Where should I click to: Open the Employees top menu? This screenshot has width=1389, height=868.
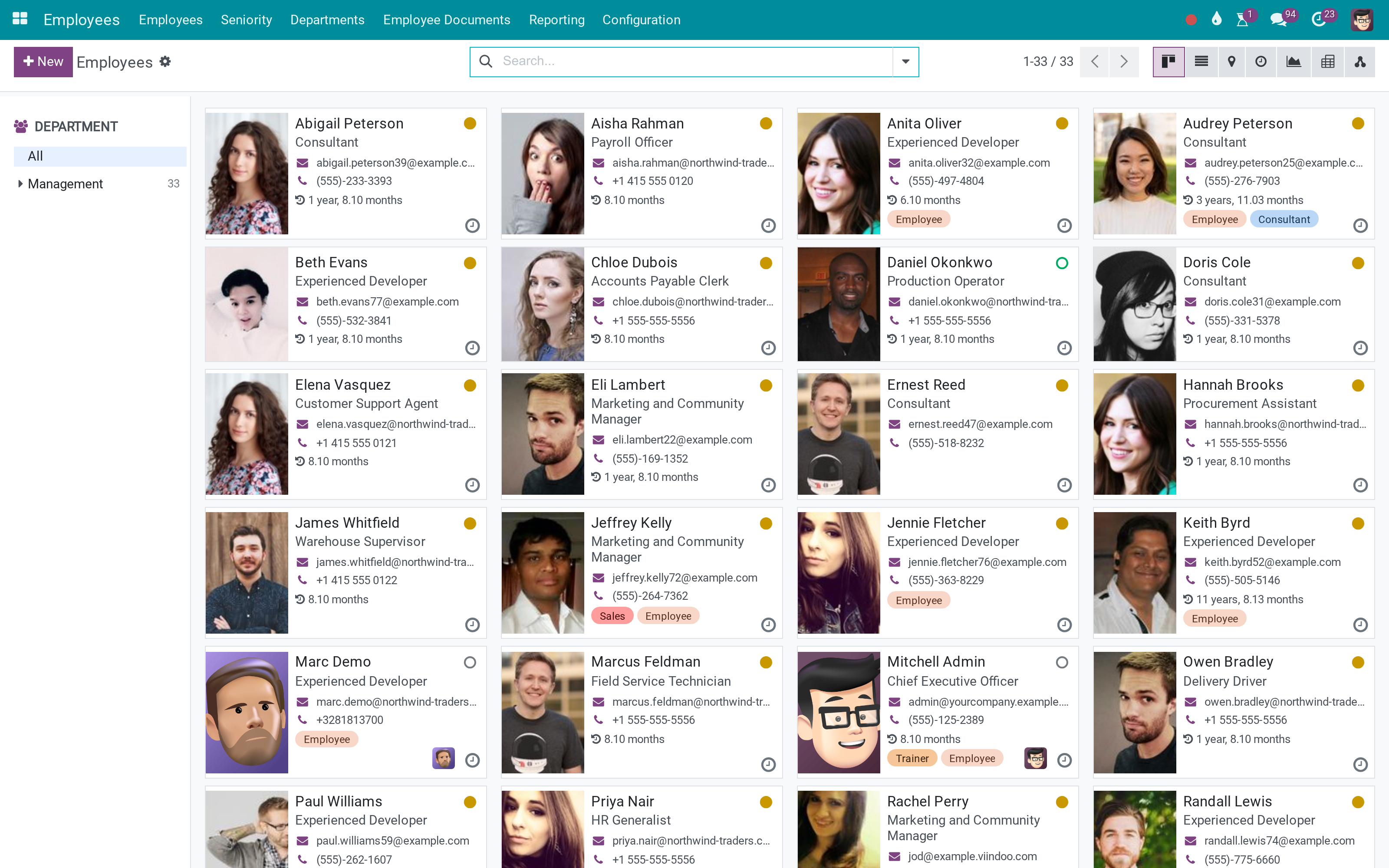point(171,20)
